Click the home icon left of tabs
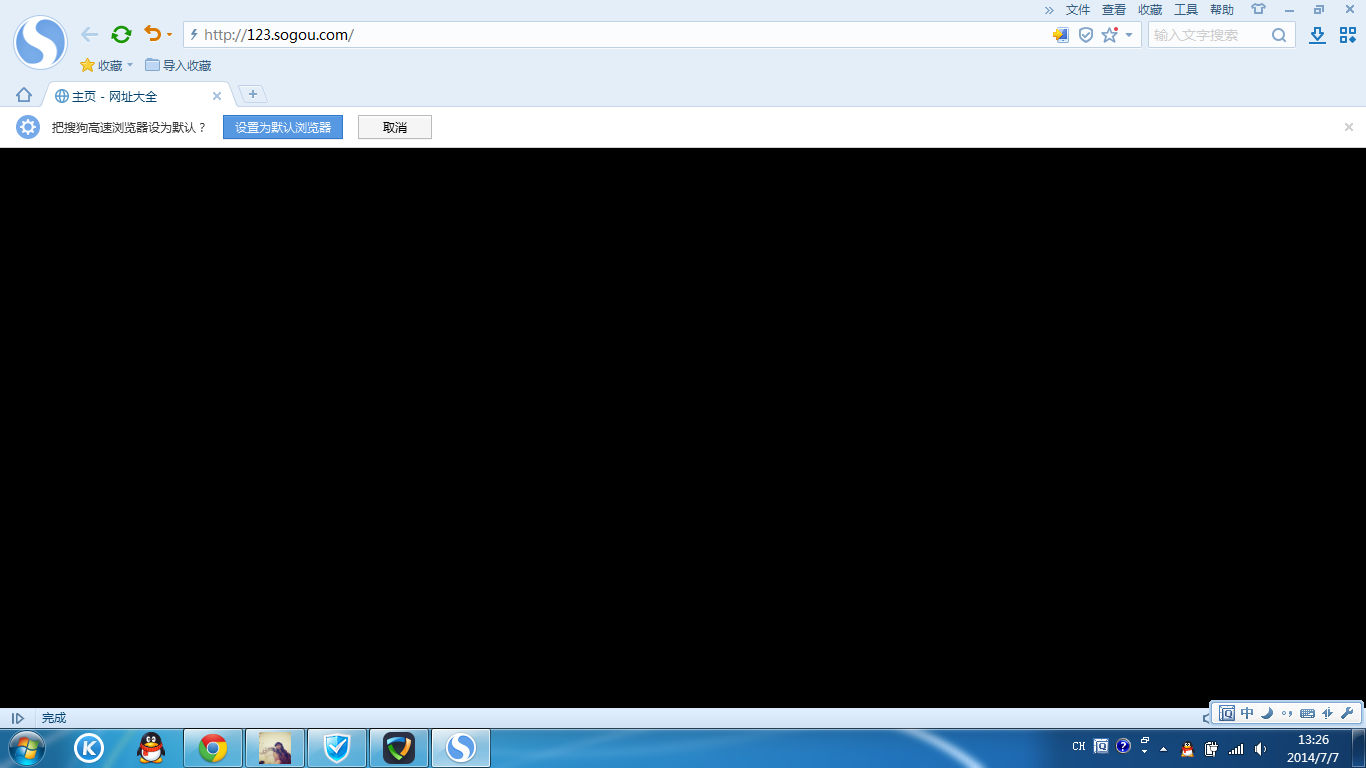This screenshot has width=1366, height=768. 24,95
